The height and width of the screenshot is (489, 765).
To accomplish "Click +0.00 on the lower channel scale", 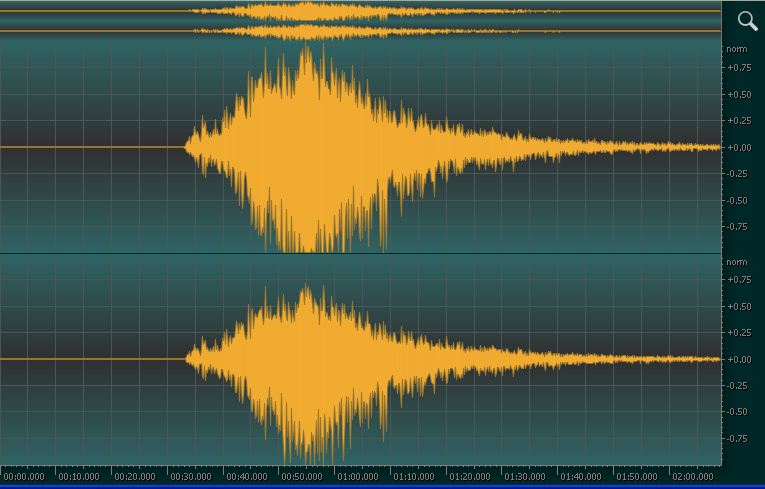I will tap(740, 360).
